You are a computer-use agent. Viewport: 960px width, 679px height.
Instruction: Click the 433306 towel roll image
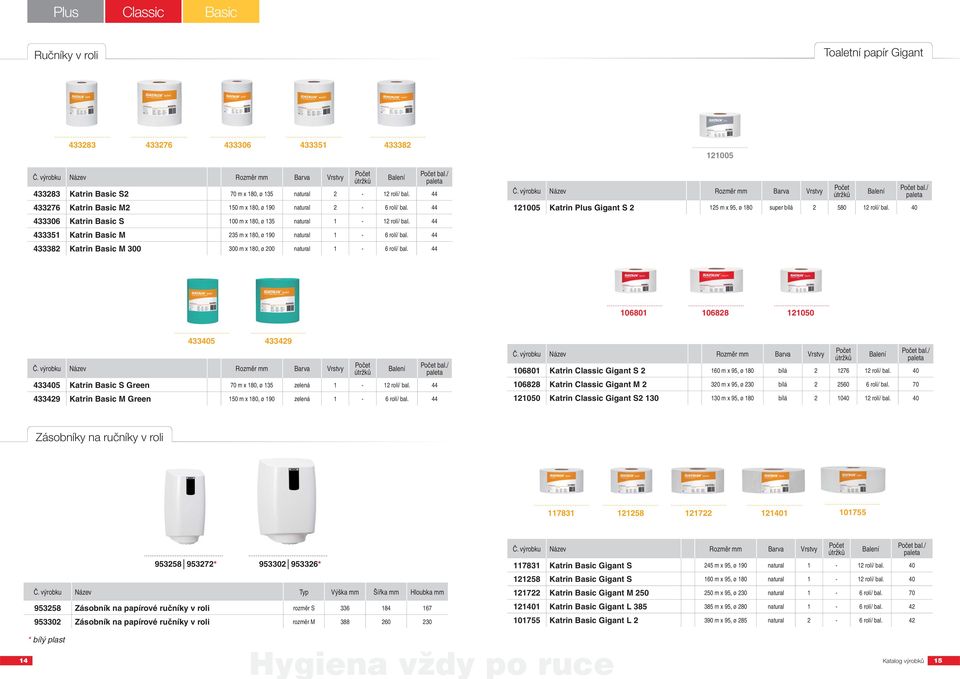click(x=237, y=103)
